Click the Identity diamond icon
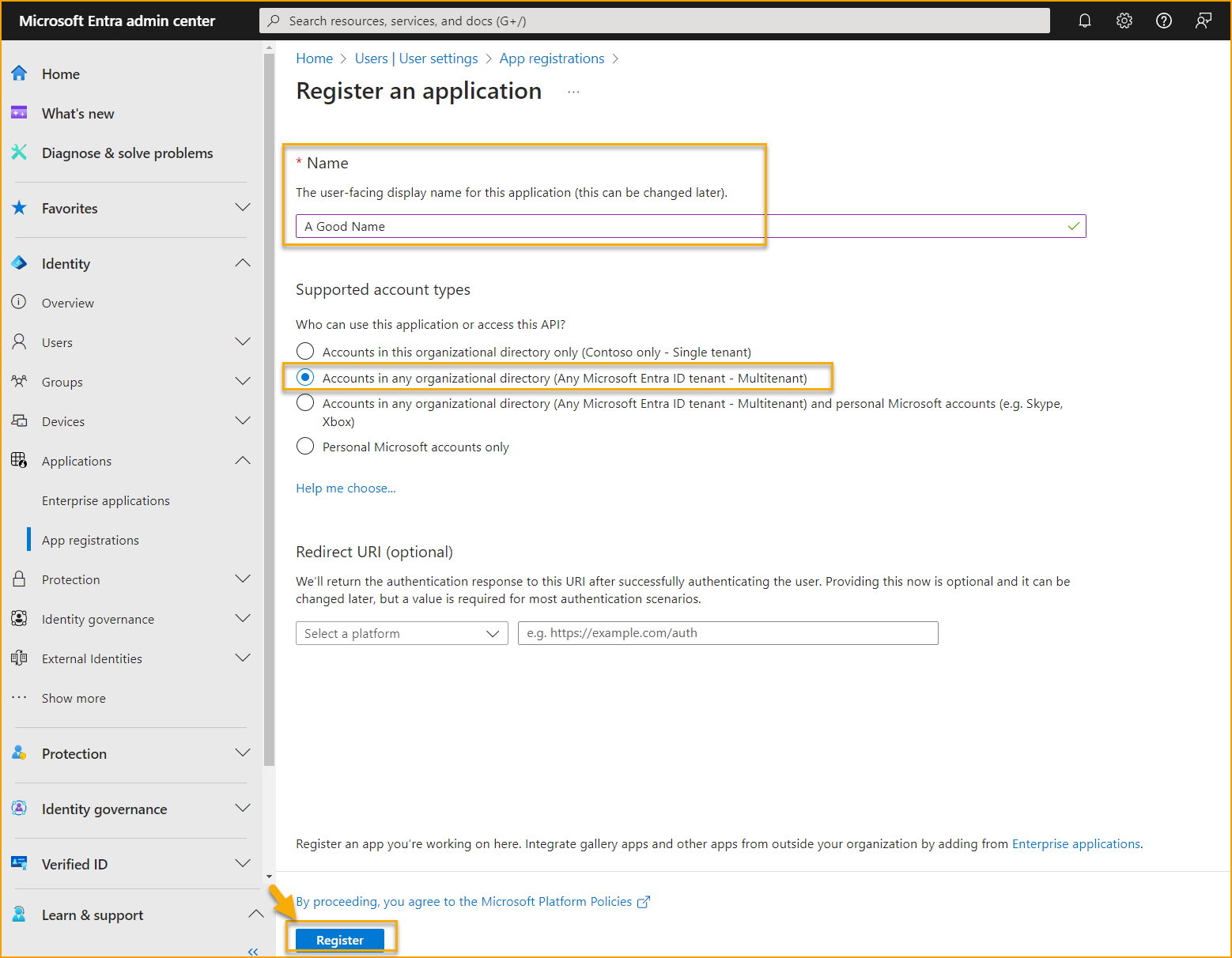The image size is (1232, 958). point(19,263)
